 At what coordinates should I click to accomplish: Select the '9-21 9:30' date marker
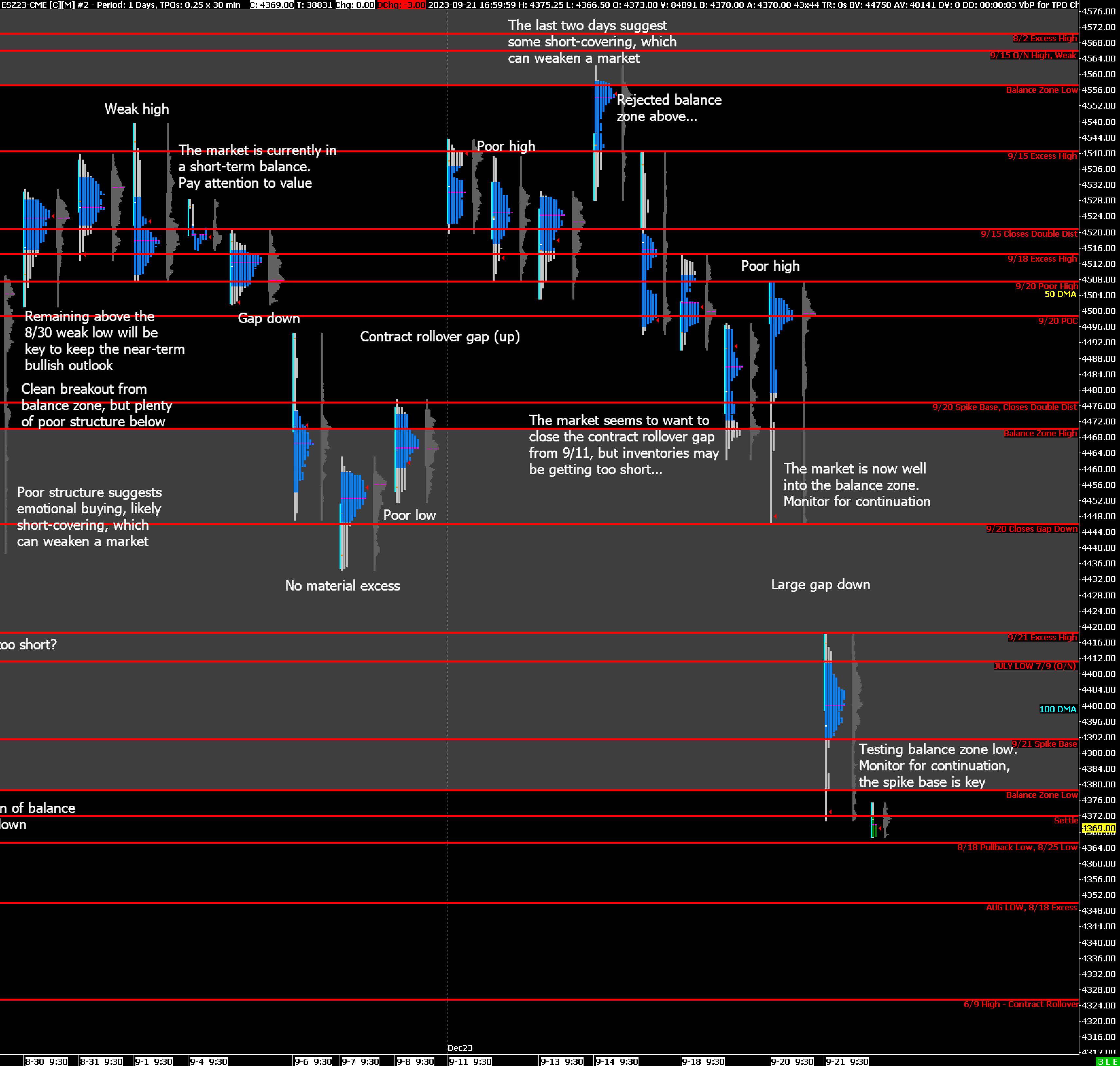[847, 1061]
